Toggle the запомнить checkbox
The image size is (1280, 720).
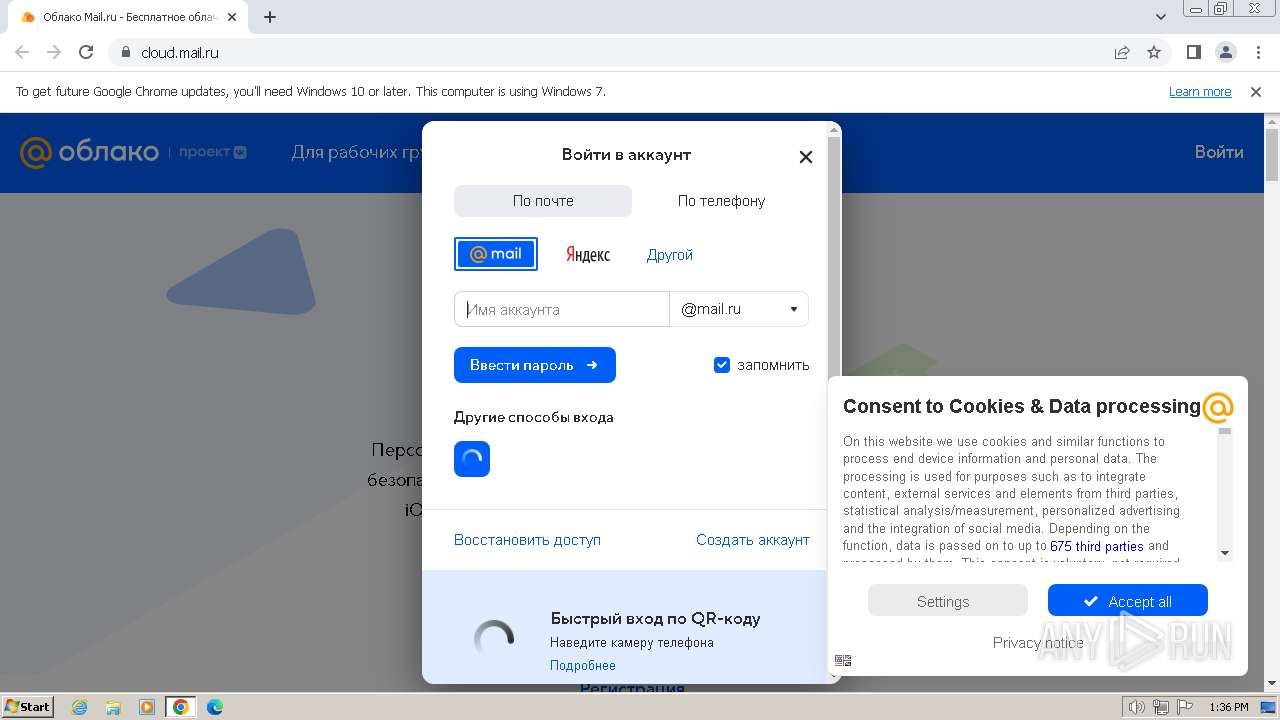click(722, 365)
